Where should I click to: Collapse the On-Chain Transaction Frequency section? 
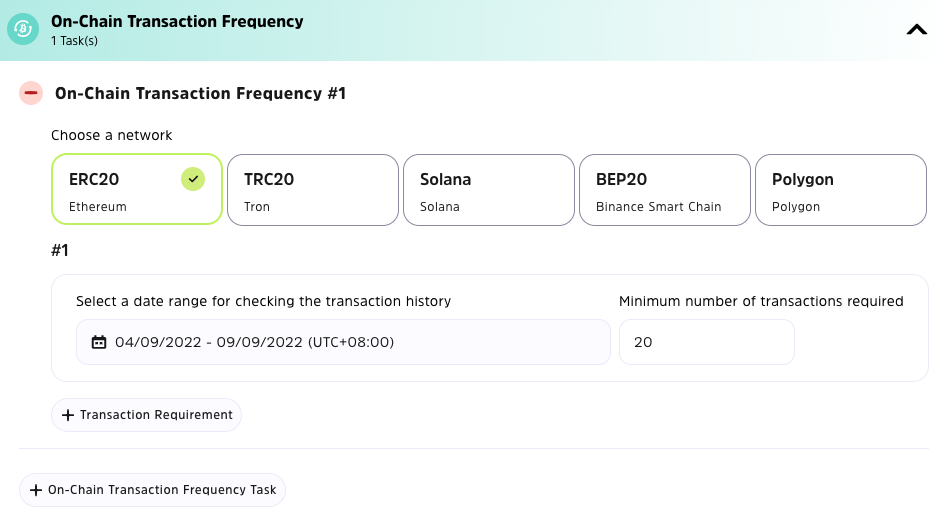(916, 30)
